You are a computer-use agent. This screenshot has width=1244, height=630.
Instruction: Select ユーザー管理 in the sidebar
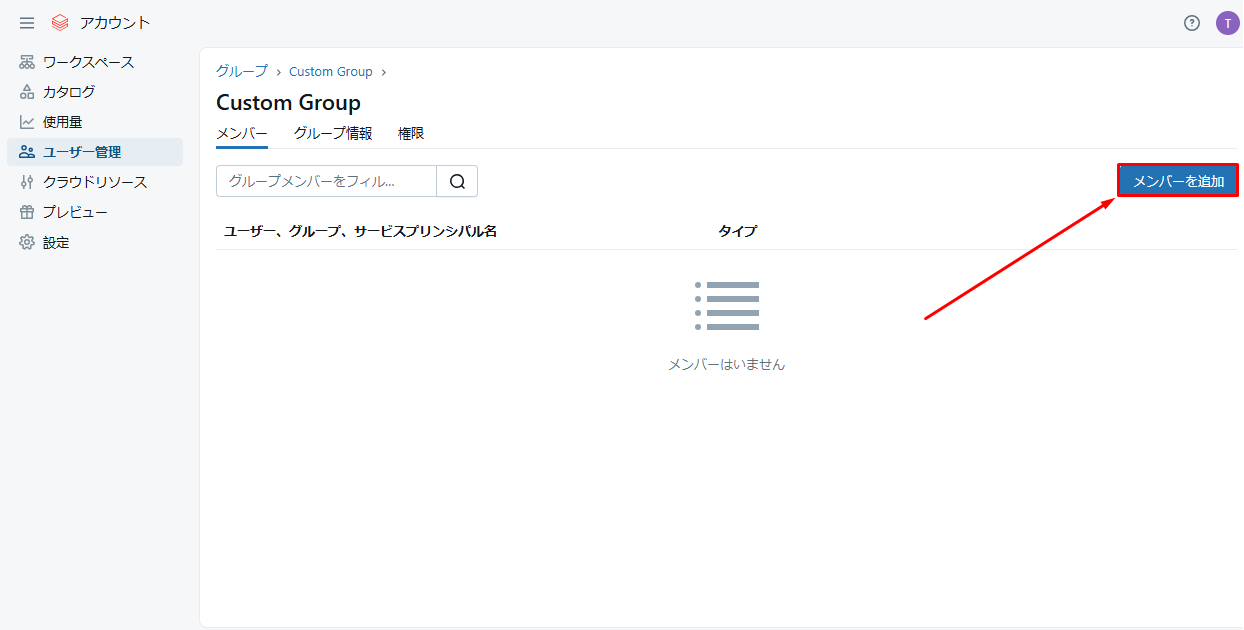pos(95,152)
